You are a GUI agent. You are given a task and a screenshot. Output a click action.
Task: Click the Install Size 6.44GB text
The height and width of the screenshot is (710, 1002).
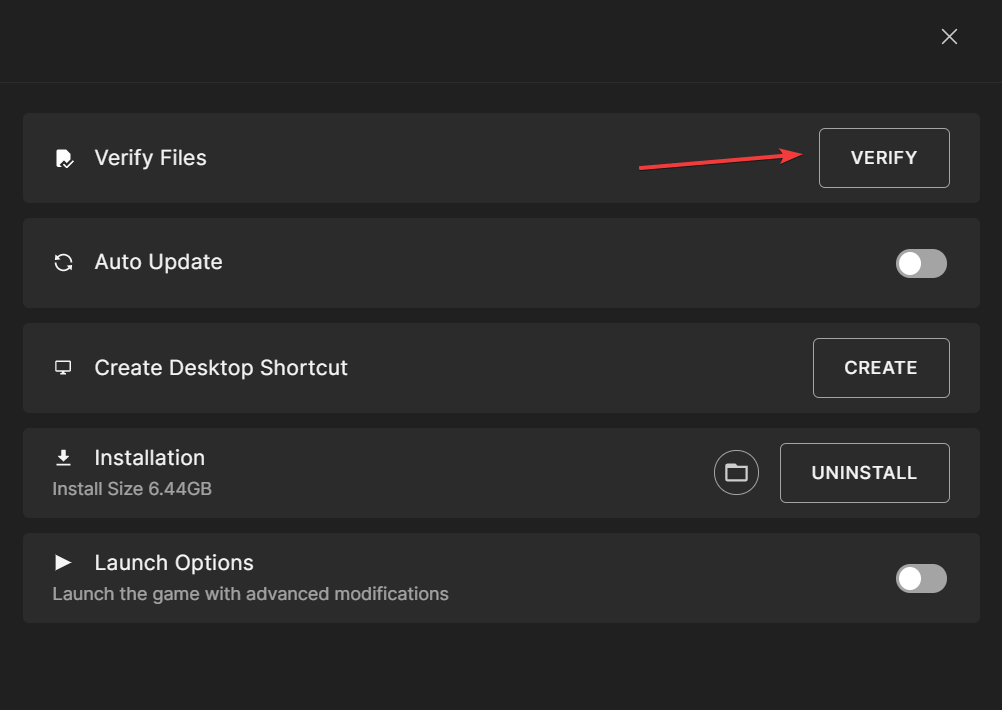click(x=131, y=488)
